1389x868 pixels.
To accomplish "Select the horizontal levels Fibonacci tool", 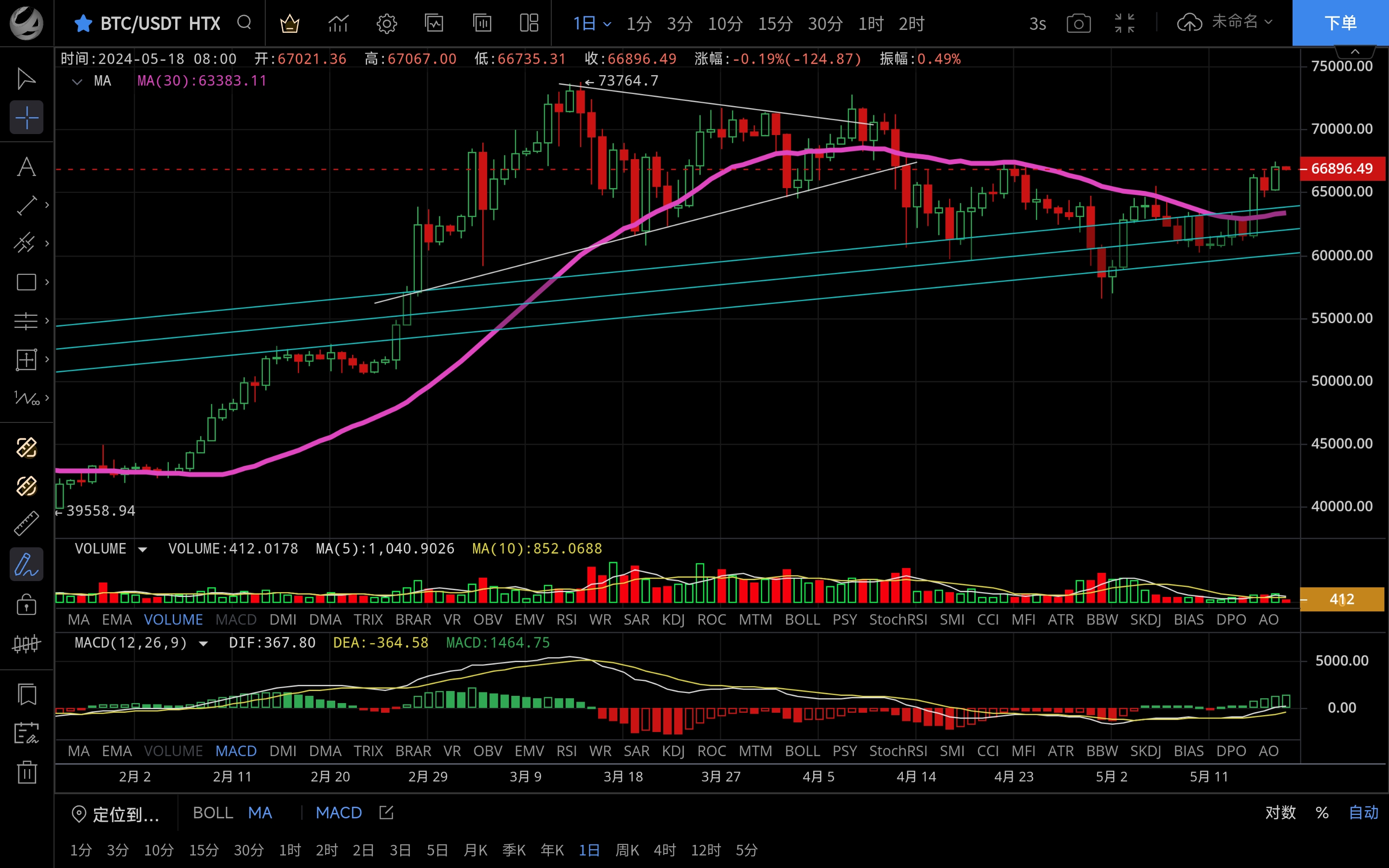I will [26, 321].
